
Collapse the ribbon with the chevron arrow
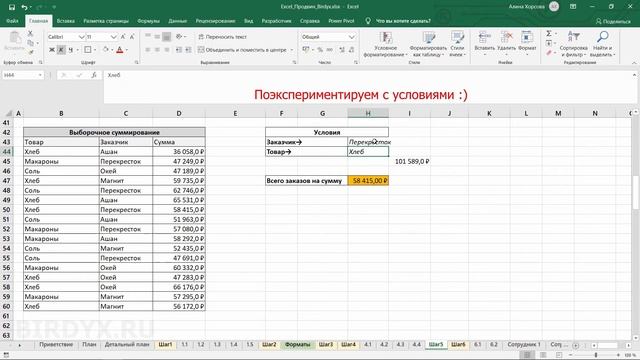point(634,63)
